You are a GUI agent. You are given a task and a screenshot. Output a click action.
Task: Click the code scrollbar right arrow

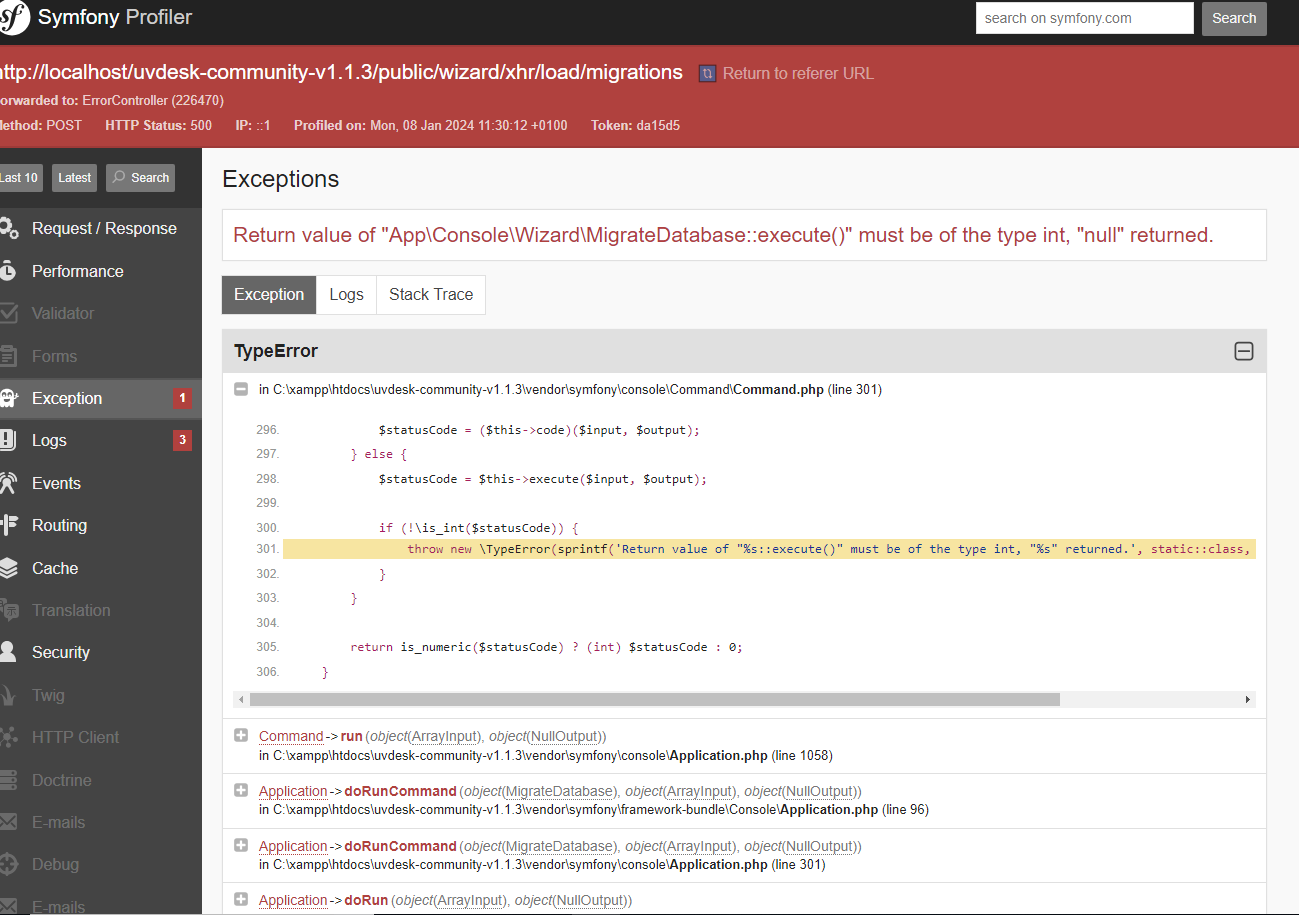point(1248,700)
